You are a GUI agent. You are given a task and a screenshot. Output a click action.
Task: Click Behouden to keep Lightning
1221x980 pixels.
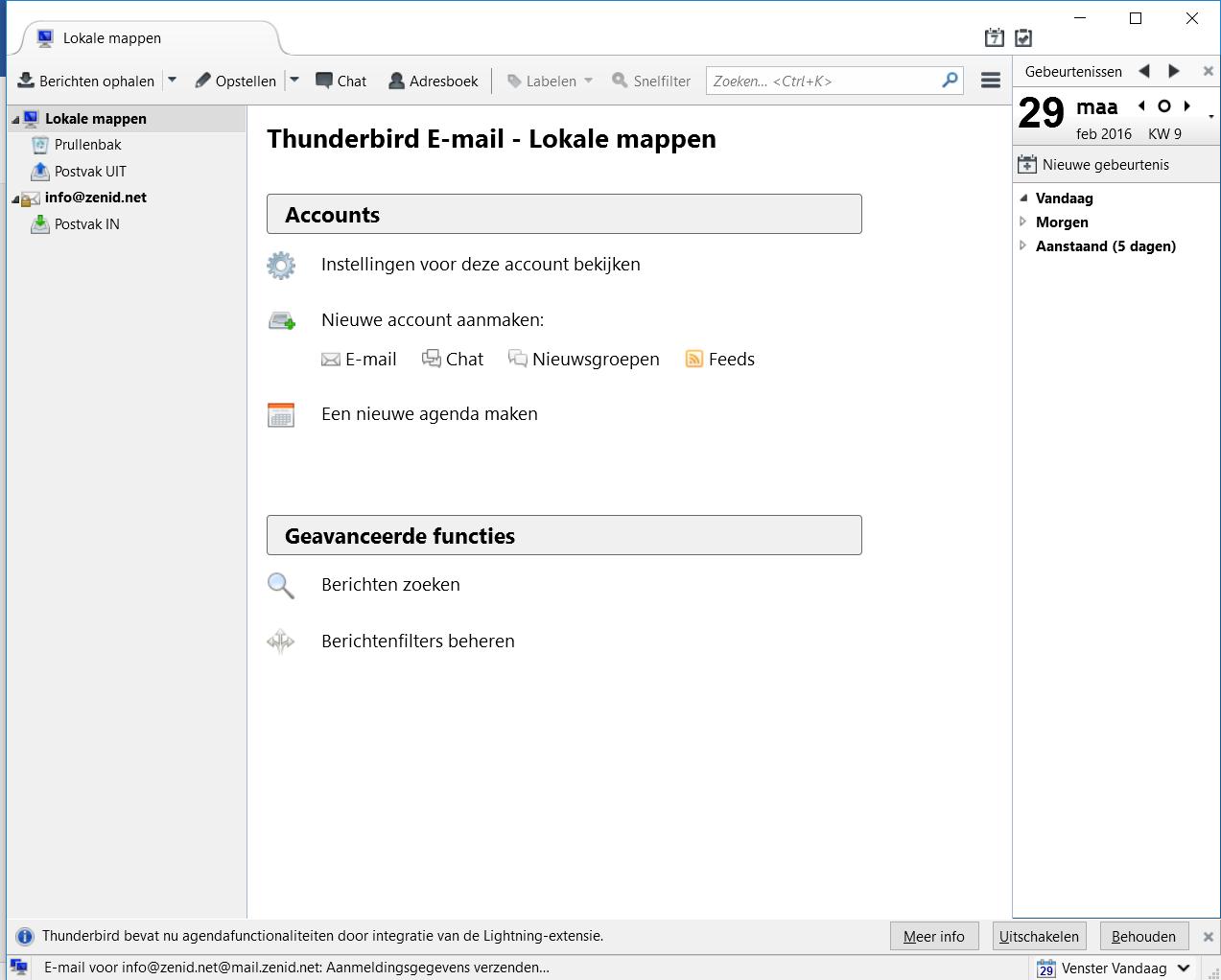pos(1143,937)
